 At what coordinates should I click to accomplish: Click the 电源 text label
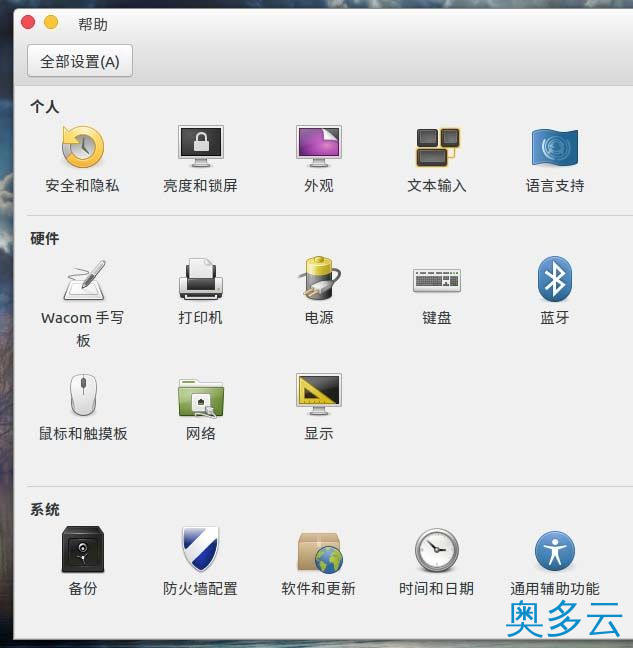pyautogui.click(x=319, y=318)
